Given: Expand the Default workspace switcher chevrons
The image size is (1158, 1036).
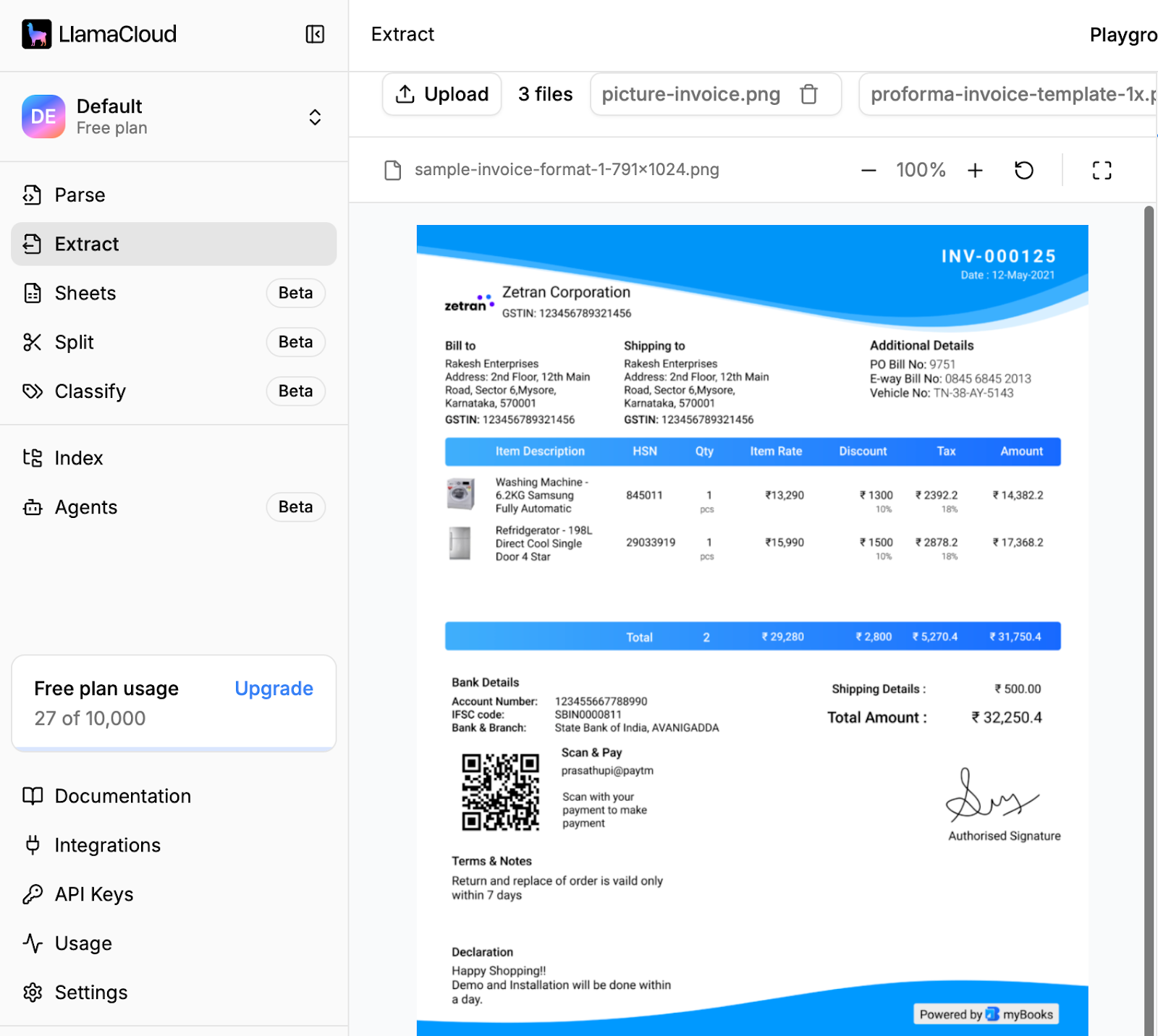Looking at the screenshot, I should tap(315, 117).
